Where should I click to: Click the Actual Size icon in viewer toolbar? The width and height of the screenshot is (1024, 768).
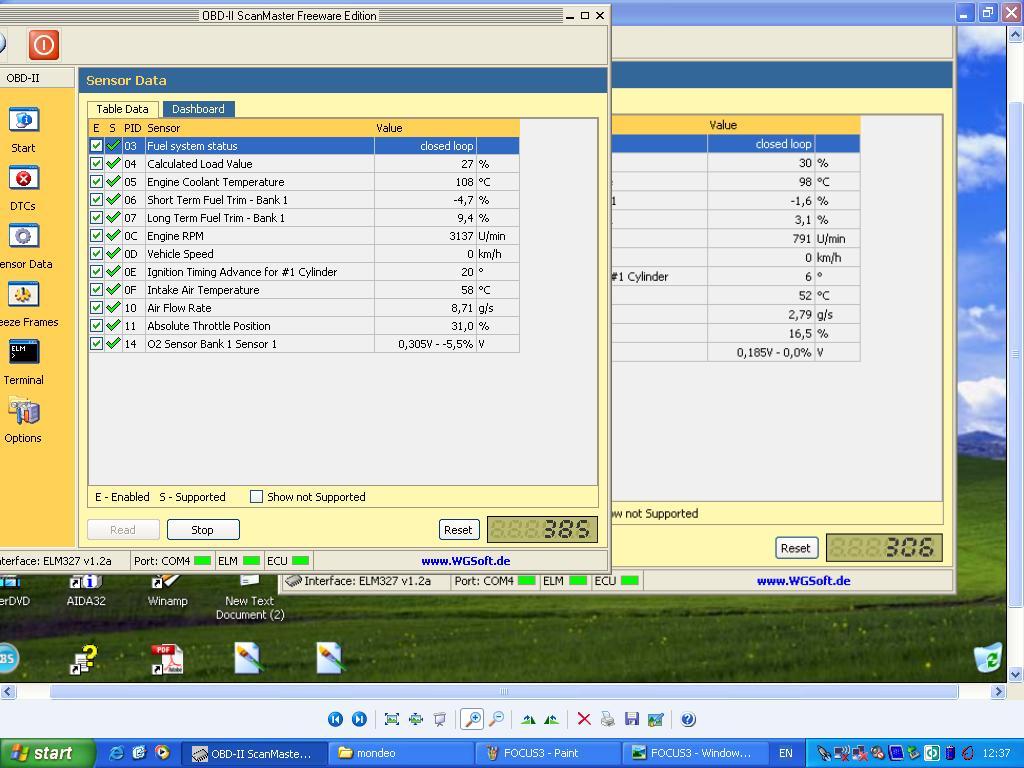tap(416, 719)
